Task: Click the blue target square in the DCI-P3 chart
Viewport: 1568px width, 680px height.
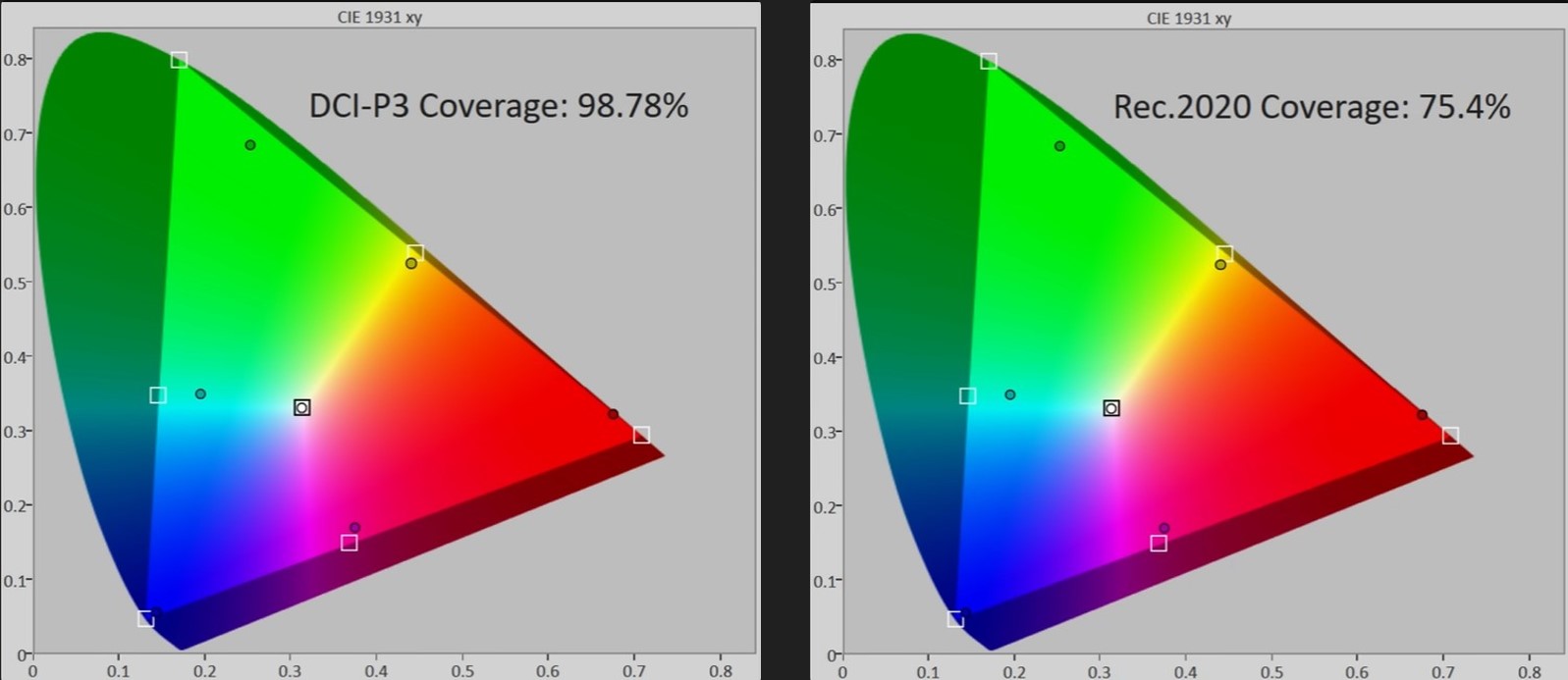Action: [145, 619]
